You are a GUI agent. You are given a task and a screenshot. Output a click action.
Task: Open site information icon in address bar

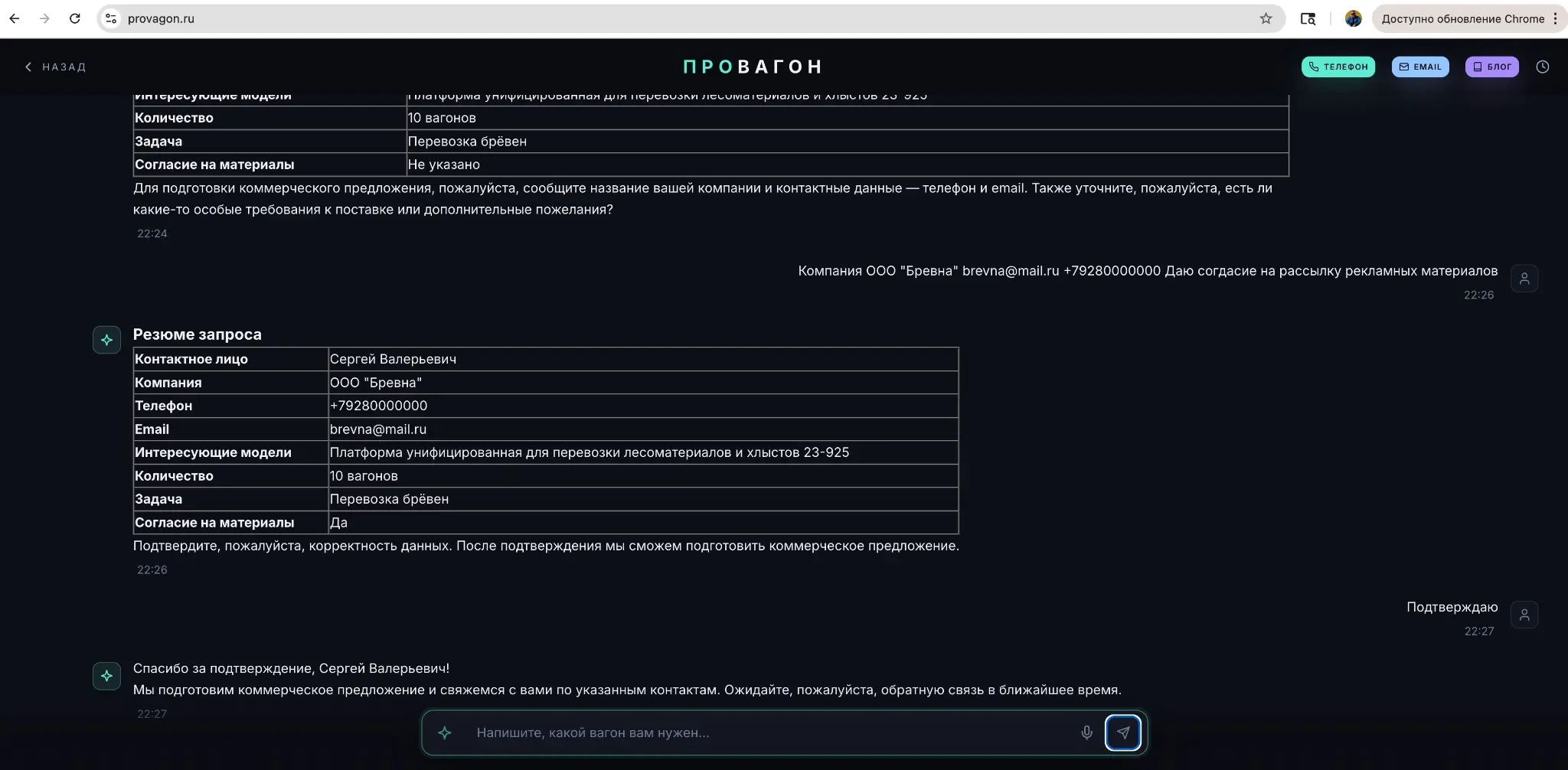coord(111,18)
